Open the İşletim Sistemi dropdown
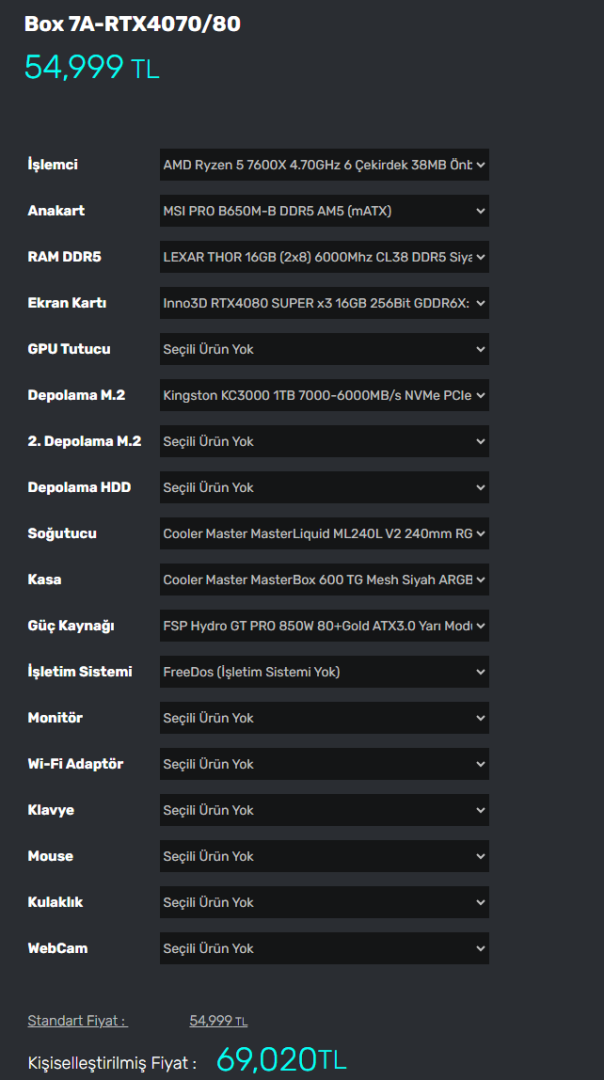 [x=324, y=672]
